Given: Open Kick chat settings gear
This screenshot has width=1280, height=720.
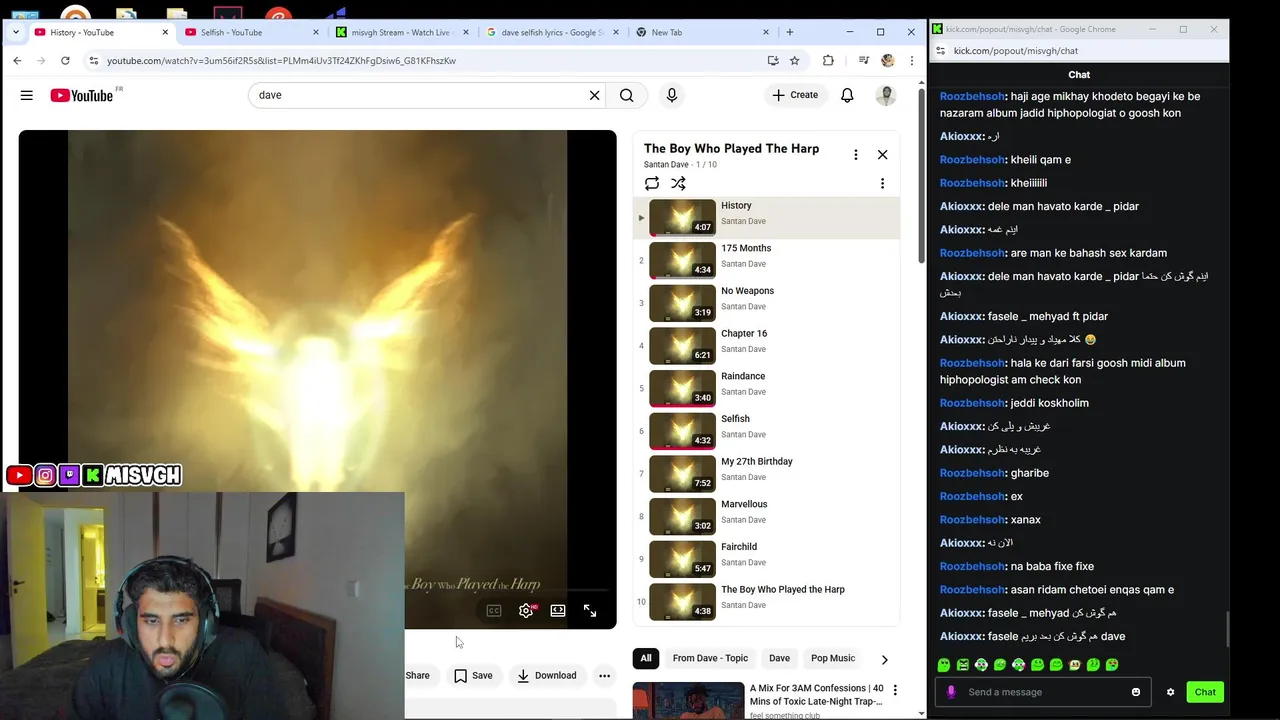Looking at the screenshot, I should 1170,692.
